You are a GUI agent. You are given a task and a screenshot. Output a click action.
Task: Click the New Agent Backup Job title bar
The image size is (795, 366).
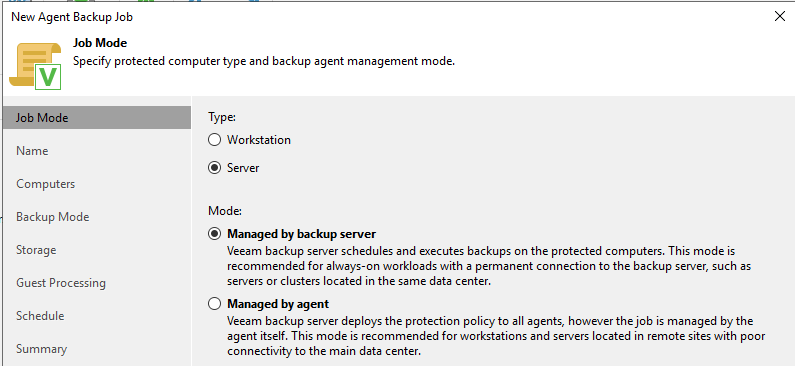pos(72,17)
